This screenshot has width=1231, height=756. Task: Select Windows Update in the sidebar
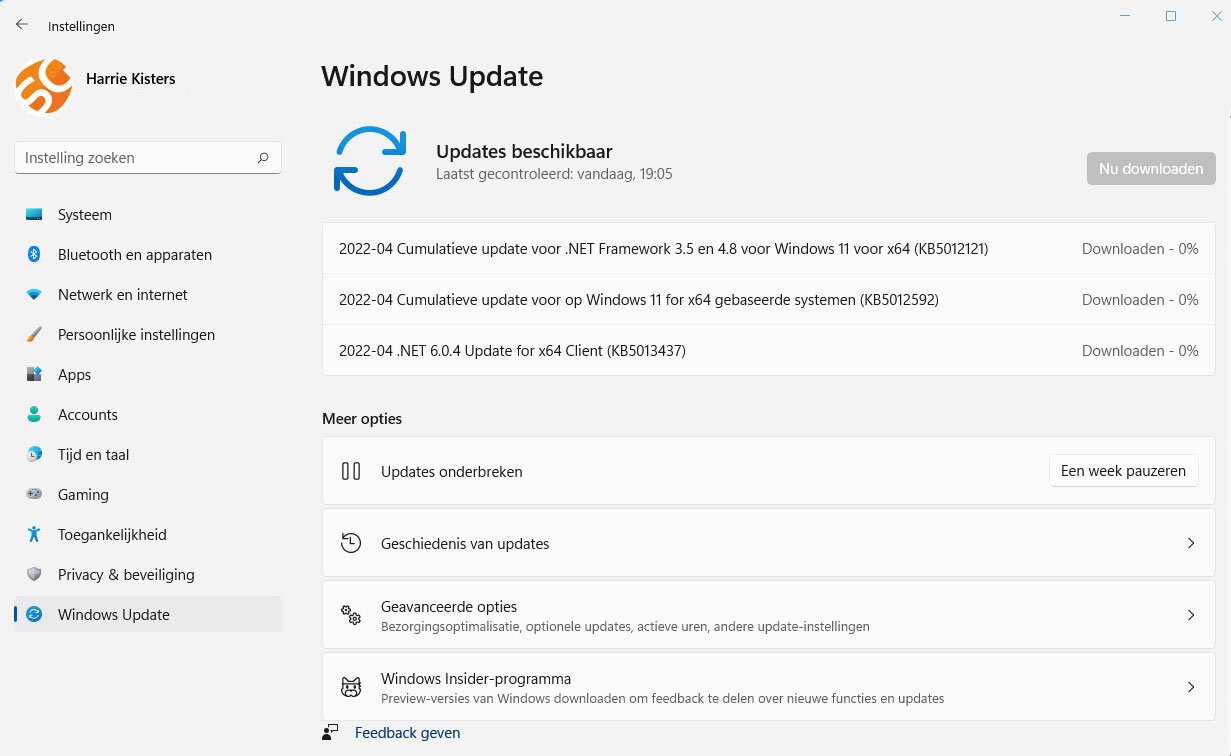[148, 615]
